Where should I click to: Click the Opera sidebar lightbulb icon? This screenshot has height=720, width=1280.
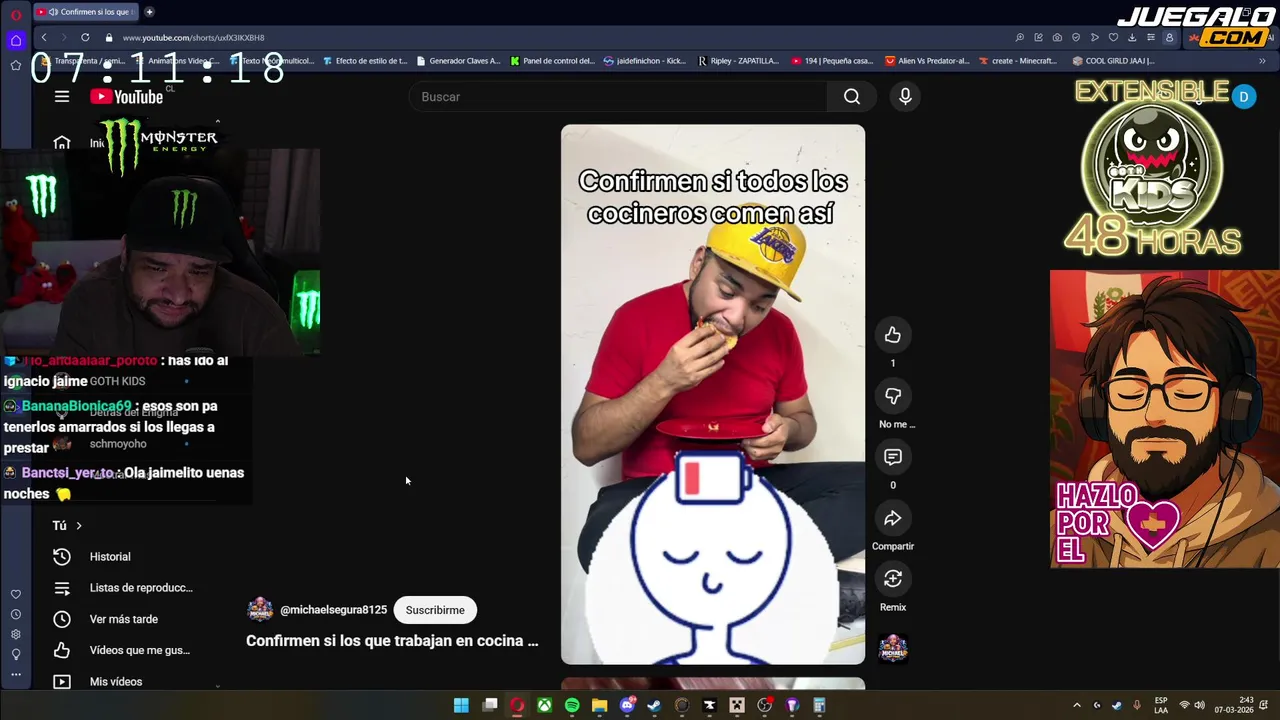click(15, 654)
